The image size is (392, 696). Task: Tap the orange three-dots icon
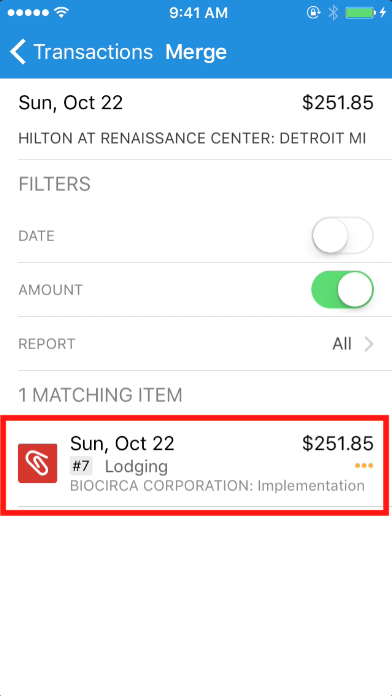pos(364,466)
